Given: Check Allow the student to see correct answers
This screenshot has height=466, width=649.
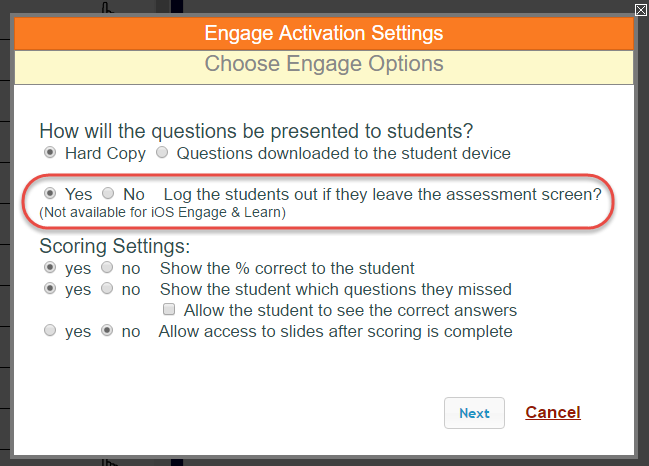Looking at the screenshot, I should (169, 310).
